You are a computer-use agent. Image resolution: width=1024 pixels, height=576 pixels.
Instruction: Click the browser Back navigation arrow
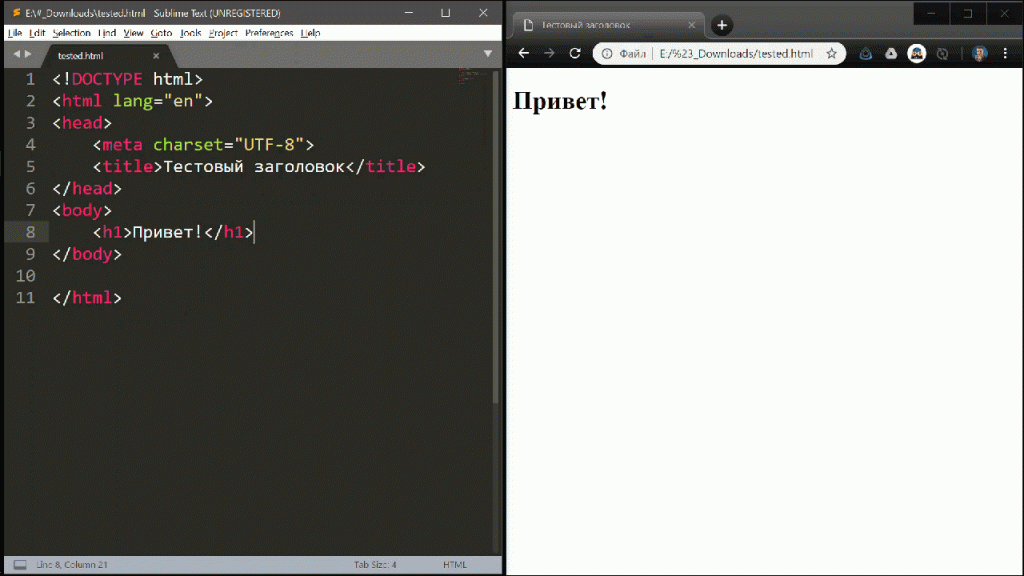point(523,53)
